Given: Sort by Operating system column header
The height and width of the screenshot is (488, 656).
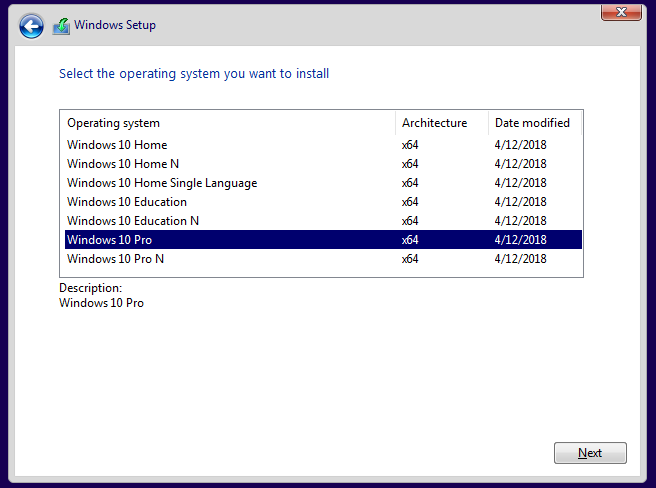Looking at the screenshot, I should (x=228, y=123).
